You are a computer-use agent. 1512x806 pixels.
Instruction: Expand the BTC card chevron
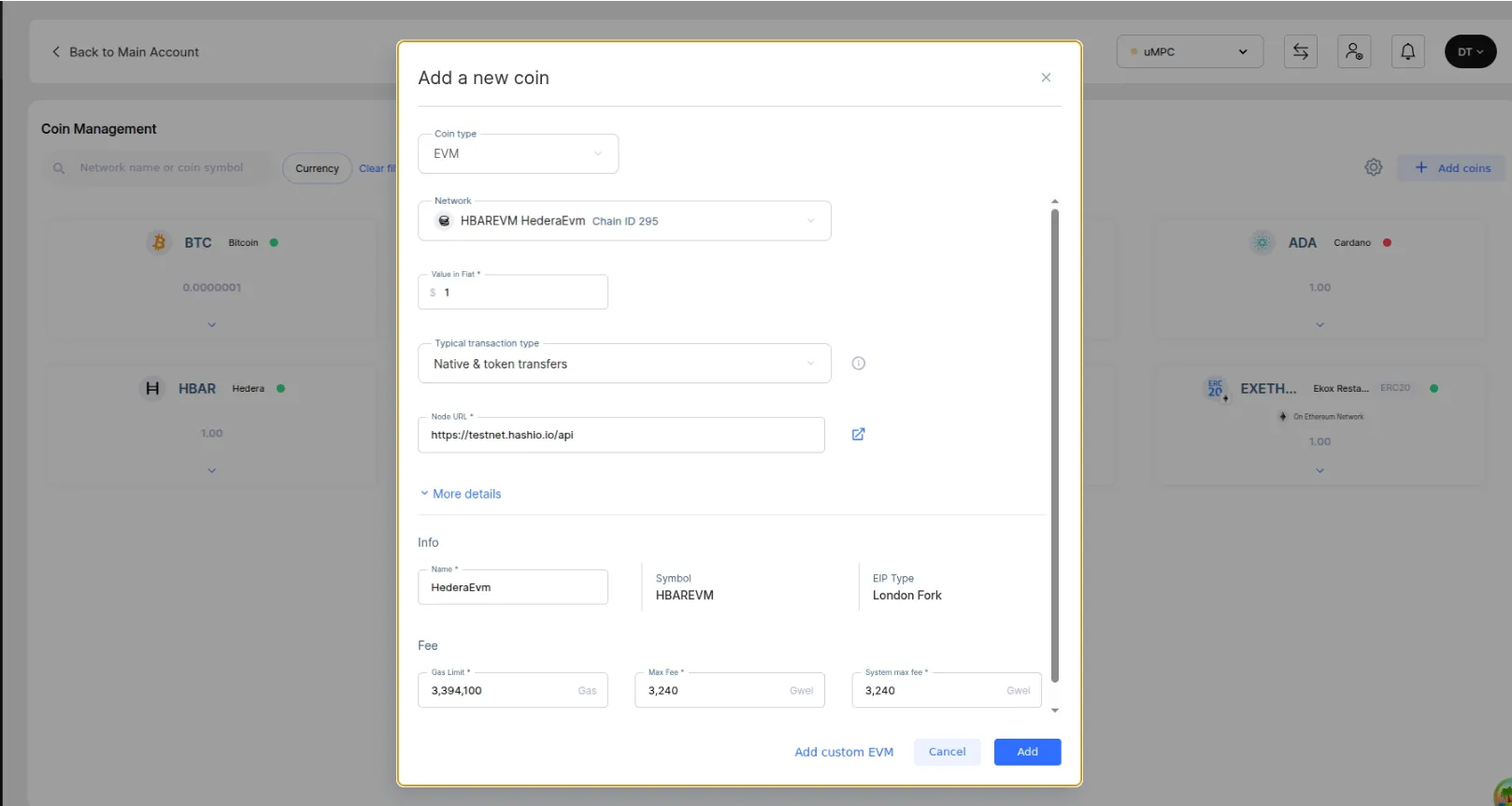tap(211, 324)
